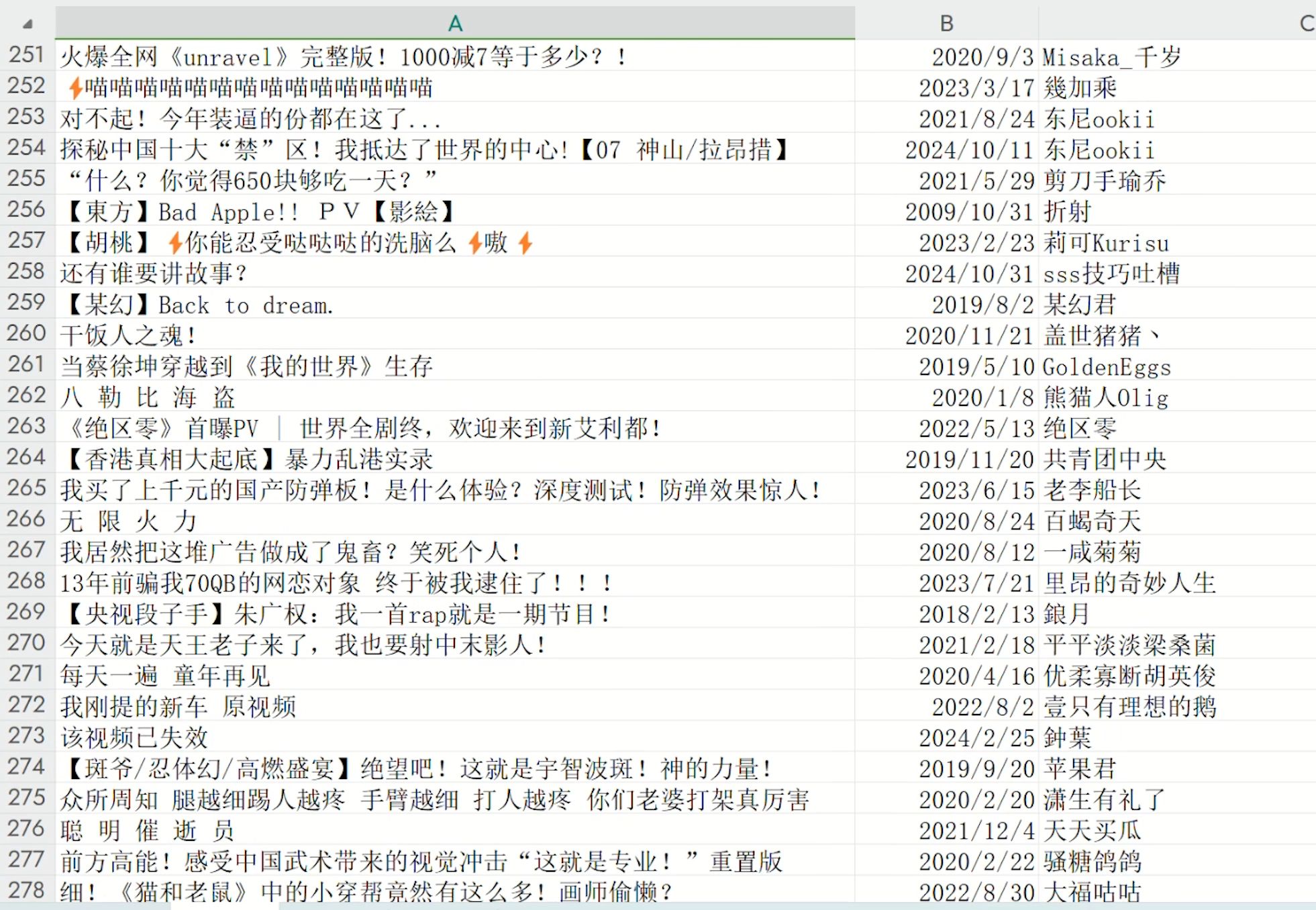Click cell "该视频已失效"
The height and width of the screenshot is (910, 1316).
coord(455,737)
